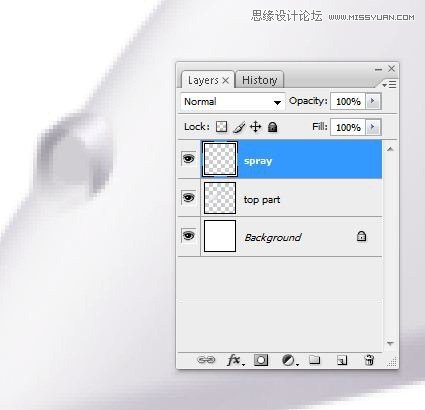
Task: Create new fill or adjustment layer
Action: point(289,360)
